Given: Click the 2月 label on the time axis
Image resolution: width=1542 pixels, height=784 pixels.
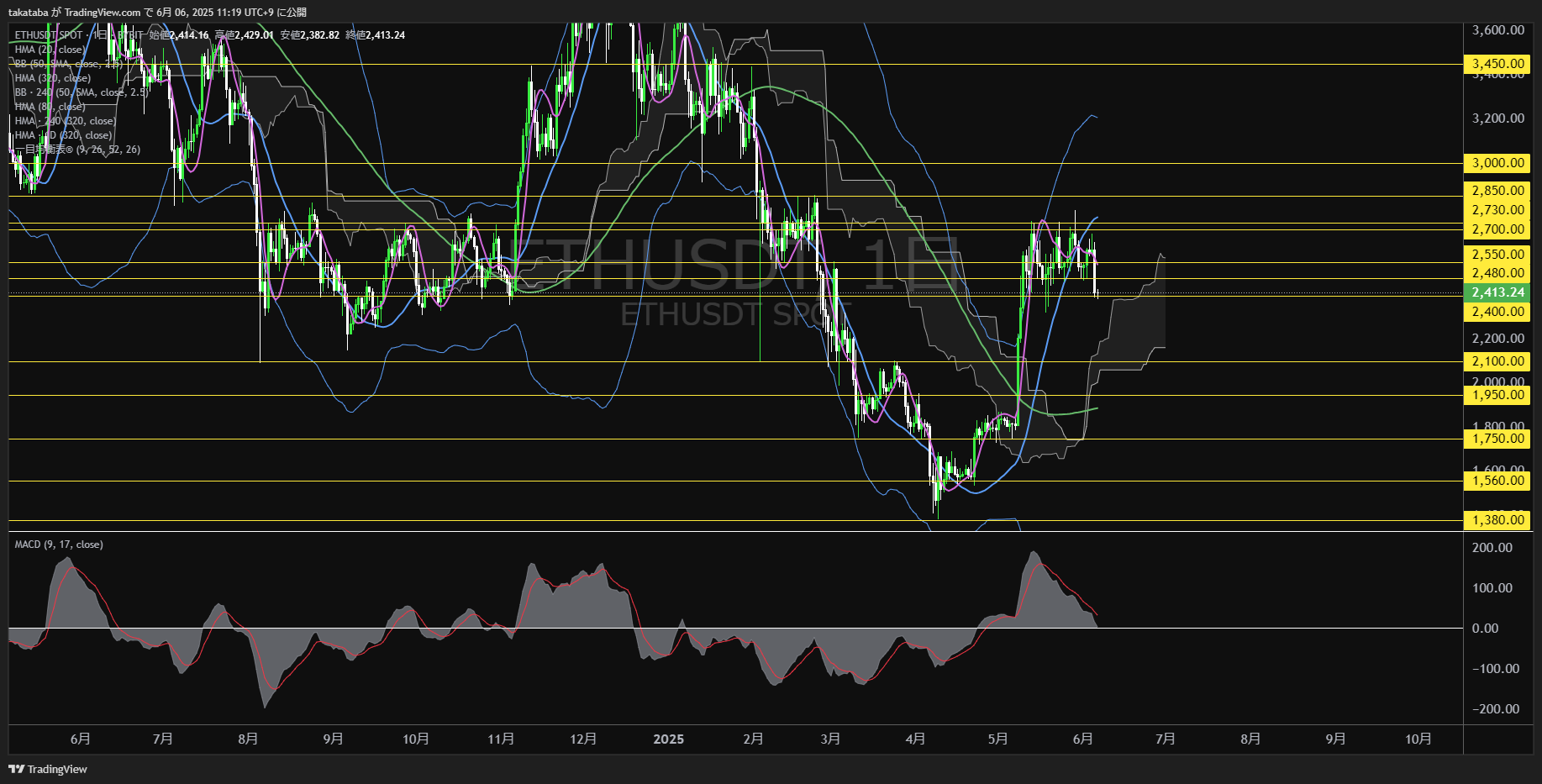Looking at the screenshot, I should pos(754,739).
